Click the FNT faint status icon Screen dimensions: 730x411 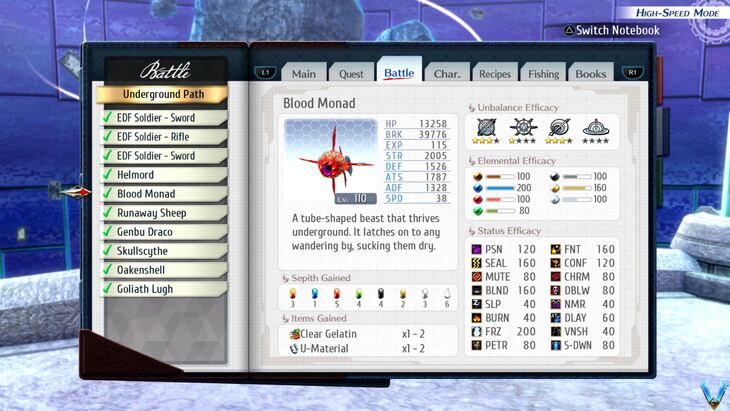[555, 249]
